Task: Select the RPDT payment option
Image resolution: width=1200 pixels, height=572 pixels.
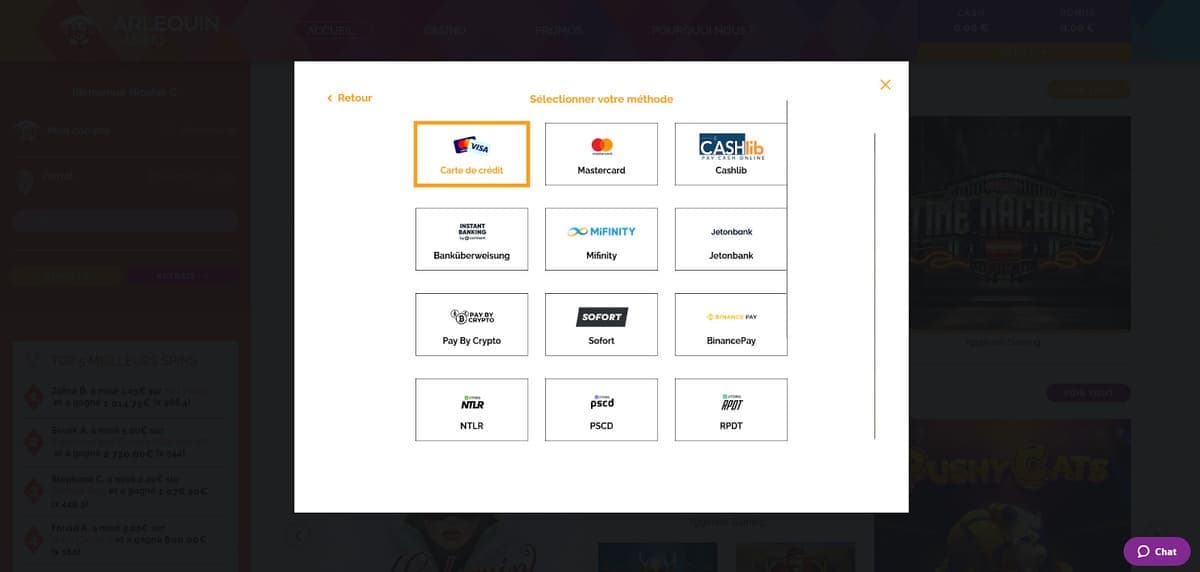Action: [x=731, y=409]
